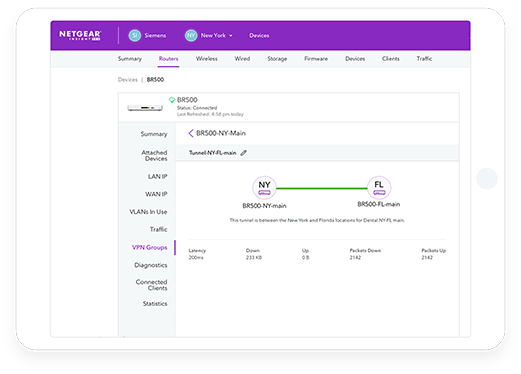Click the Tunnel-NY-FL-main name
Image resolution: width=521 pixels, height=374 pixels.
tap(213, 153)
